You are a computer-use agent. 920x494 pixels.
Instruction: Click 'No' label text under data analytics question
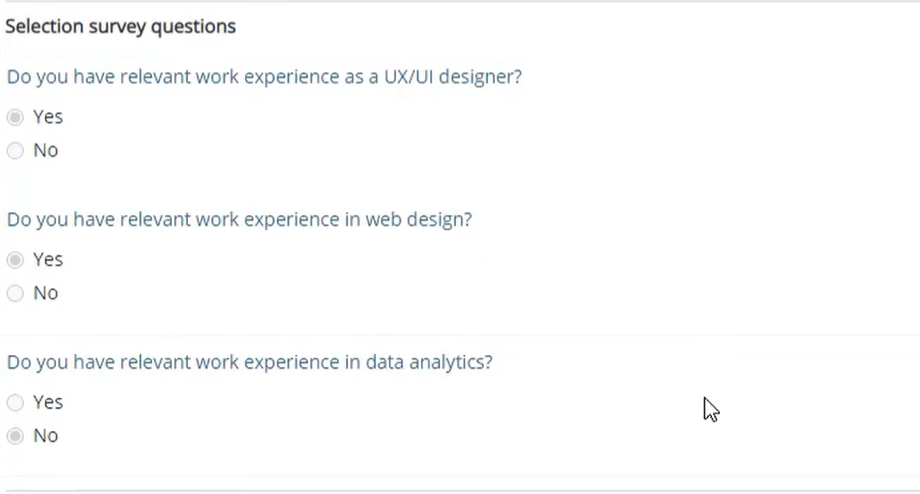(x=46, y=435)
